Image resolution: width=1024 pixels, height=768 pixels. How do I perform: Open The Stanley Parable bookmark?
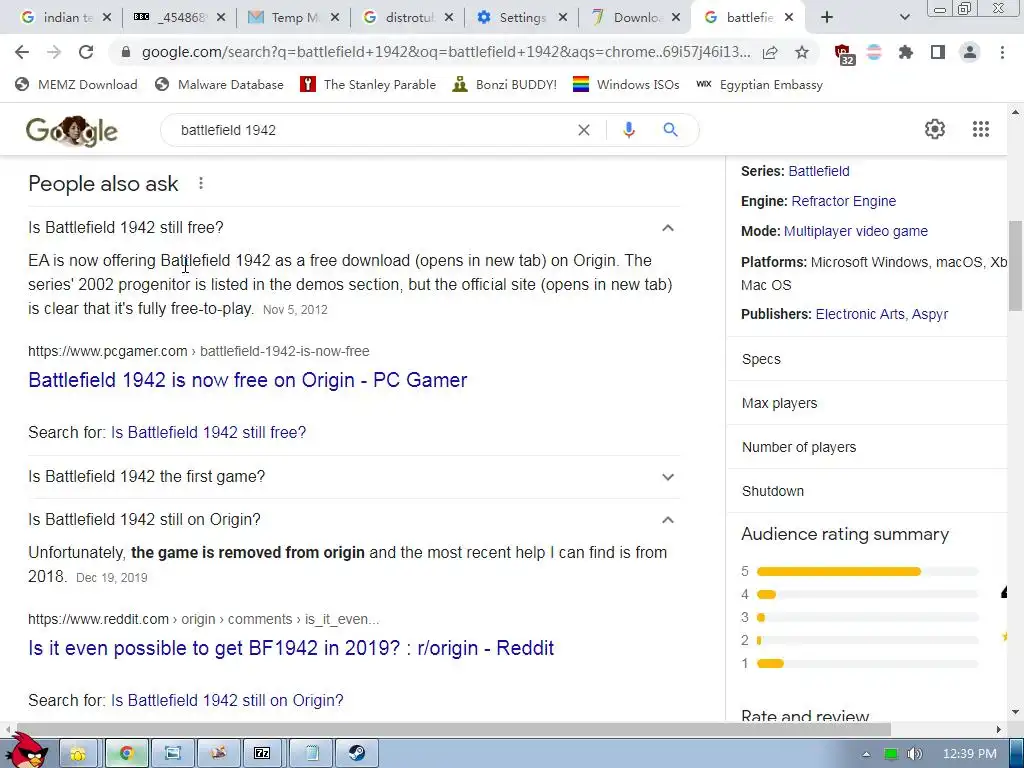click(368, 84)
